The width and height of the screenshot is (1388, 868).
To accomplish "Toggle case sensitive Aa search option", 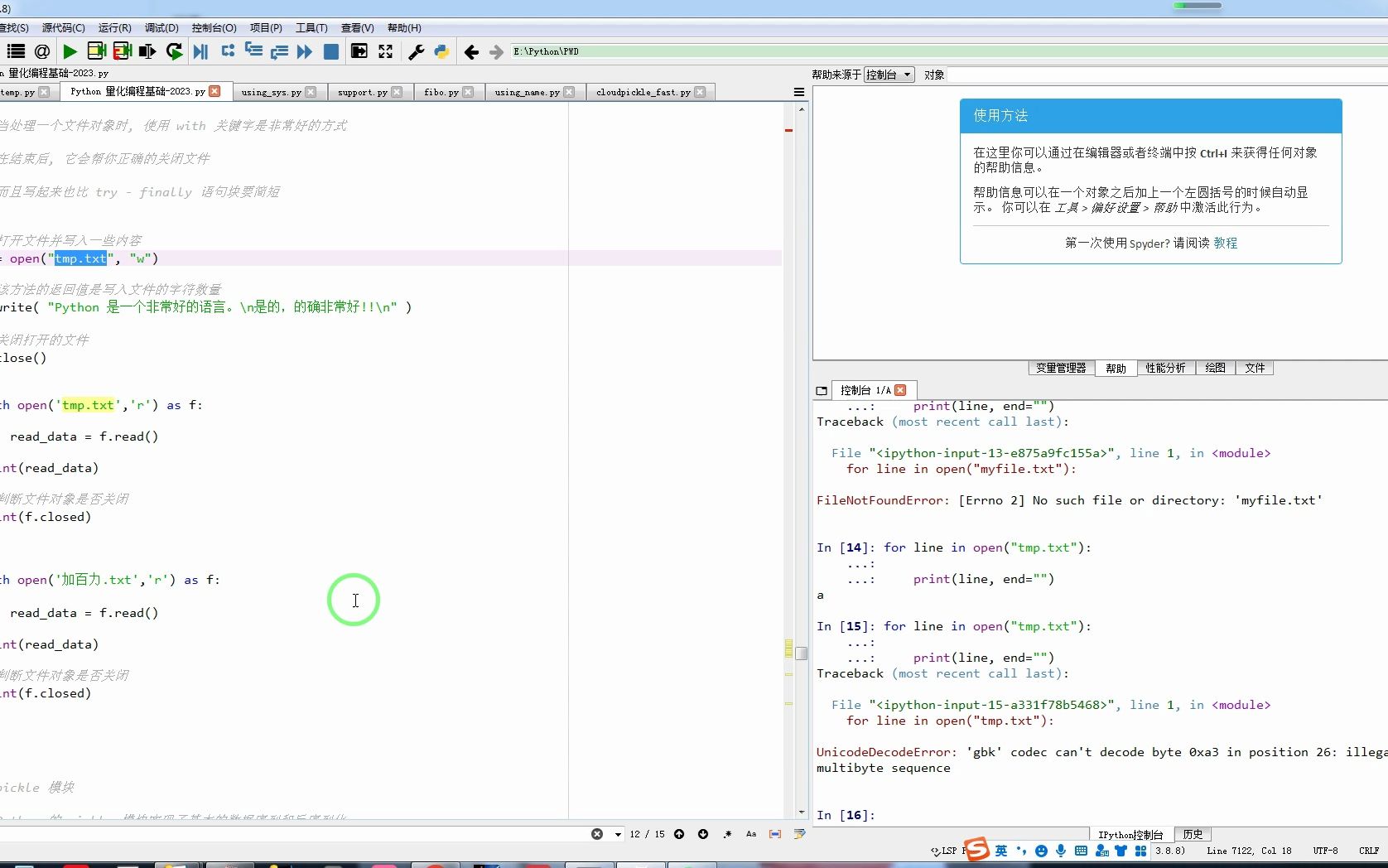I will (x=751, y=834).
